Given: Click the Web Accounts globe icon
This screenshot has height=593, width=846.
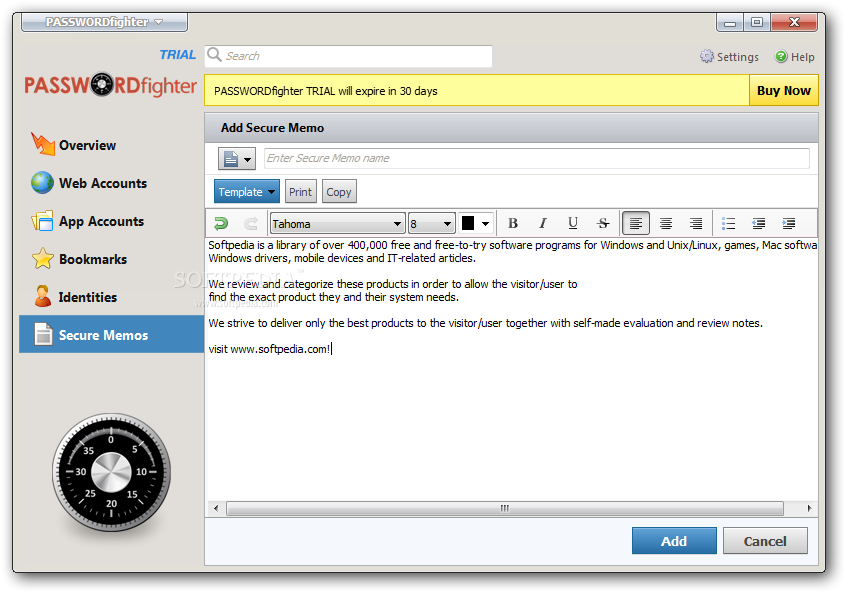Looking at the screenshot, I should 42,183.
